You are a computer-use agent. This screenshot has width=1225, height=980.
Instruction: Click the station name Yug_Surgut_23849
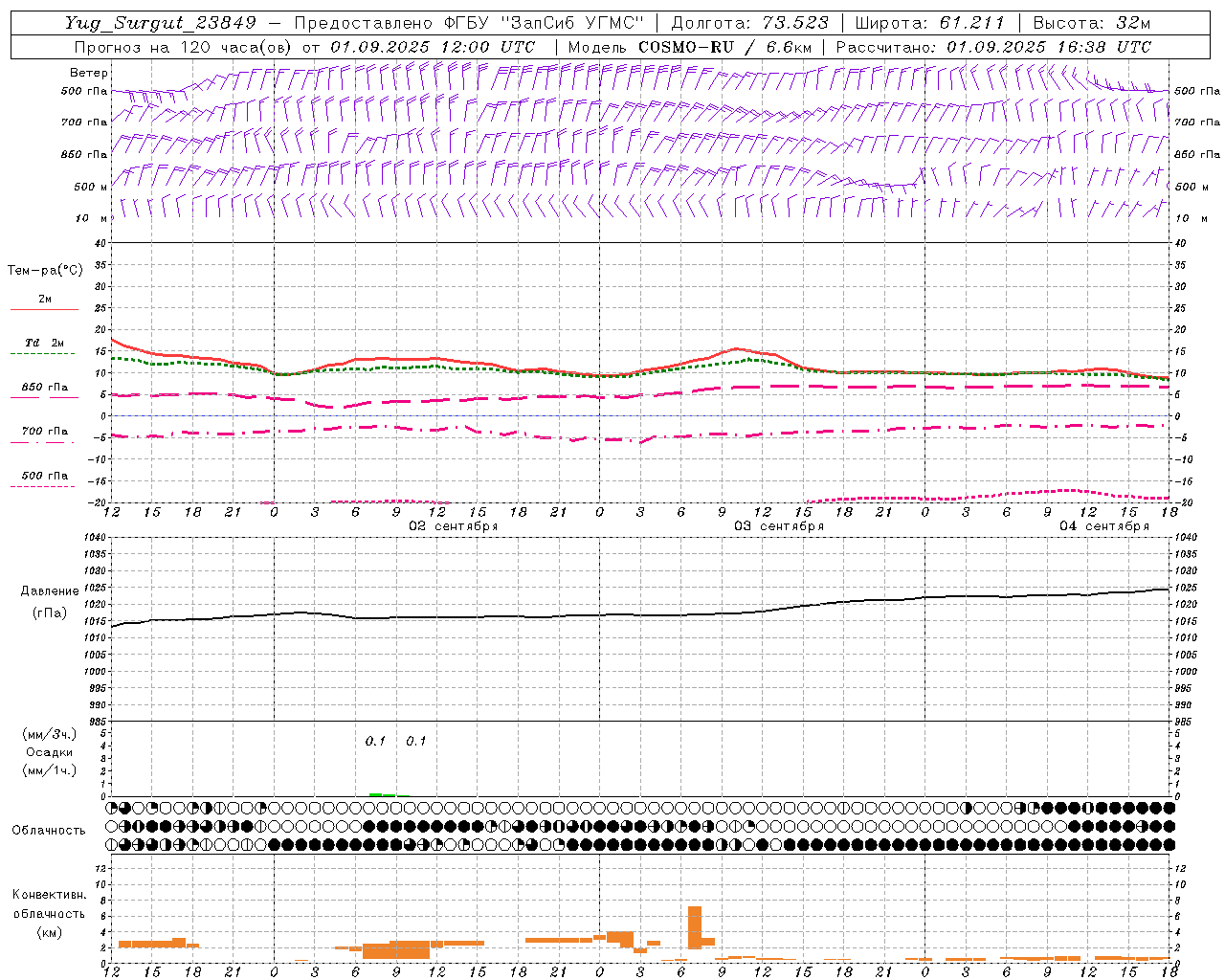coord(160,23)
